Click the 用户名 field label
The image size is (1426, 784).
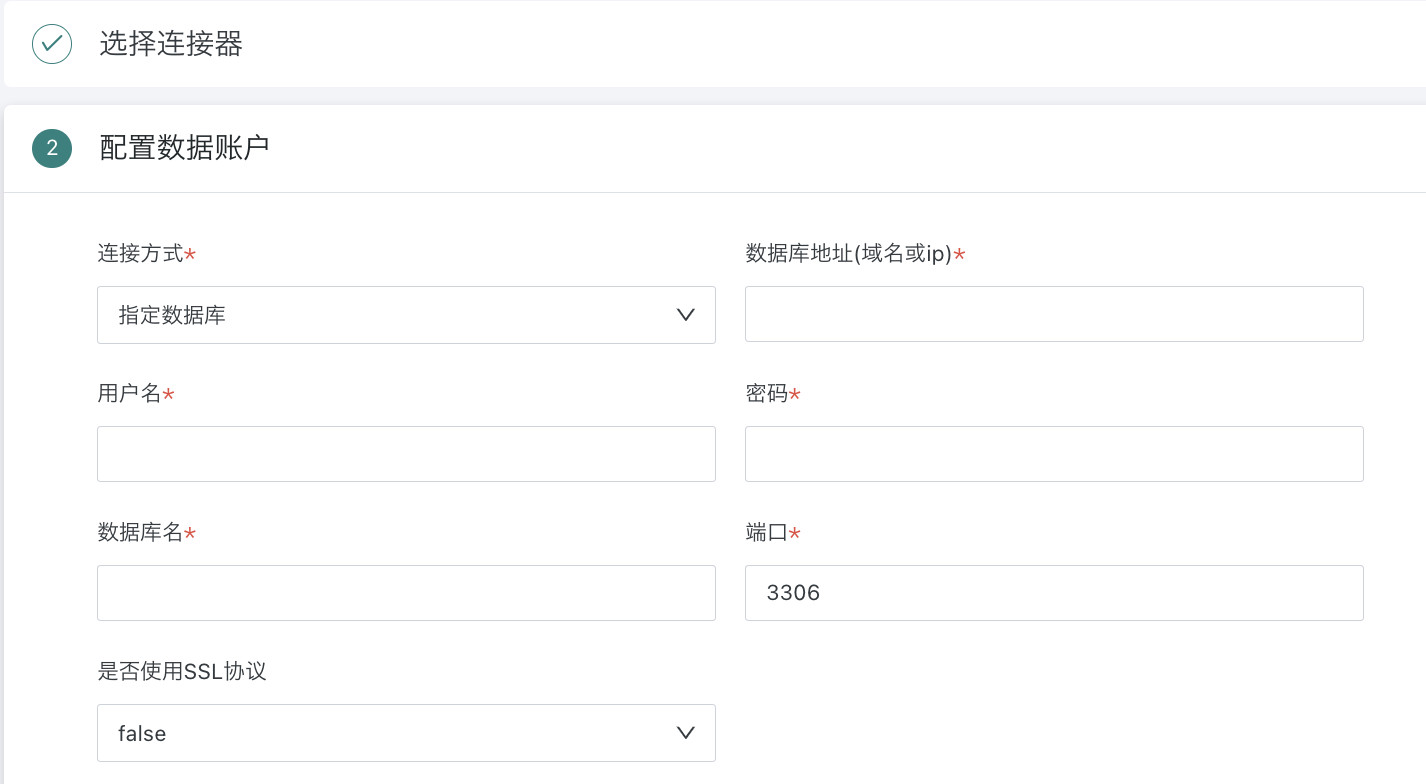coord(129,394)
